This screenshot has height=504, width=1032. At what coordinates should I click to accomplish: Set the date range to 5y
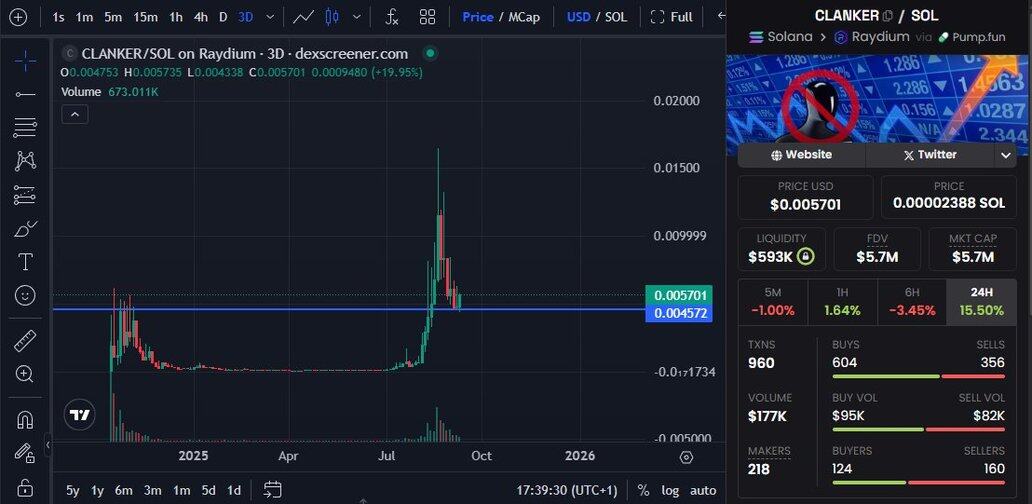pos(73,490)
